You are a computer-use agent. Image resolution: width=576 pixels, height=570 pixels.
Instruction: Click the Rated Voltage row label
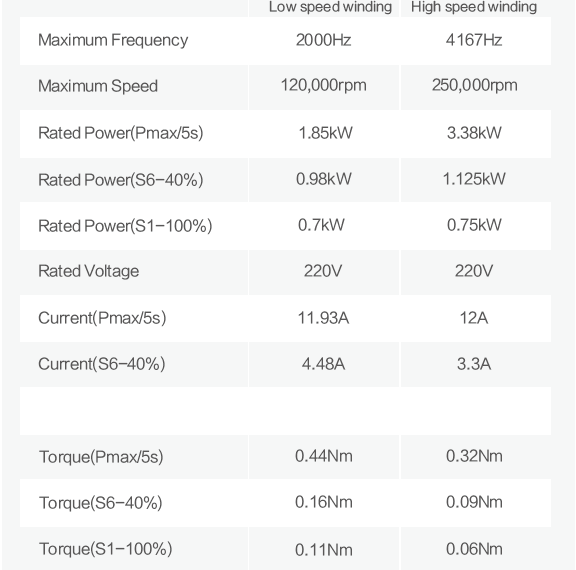coord(89,271)
